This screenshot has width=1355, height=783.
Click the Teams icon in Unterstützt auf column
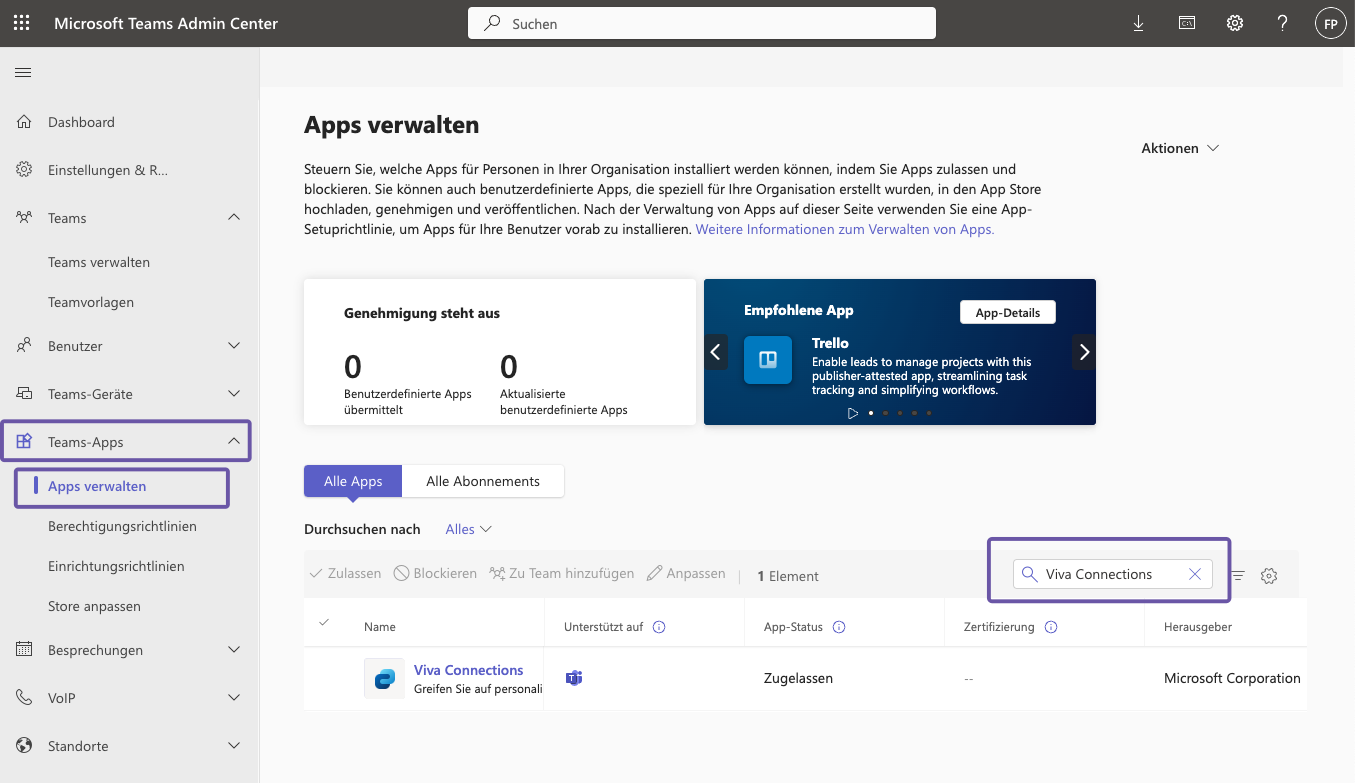coord(574,678)
